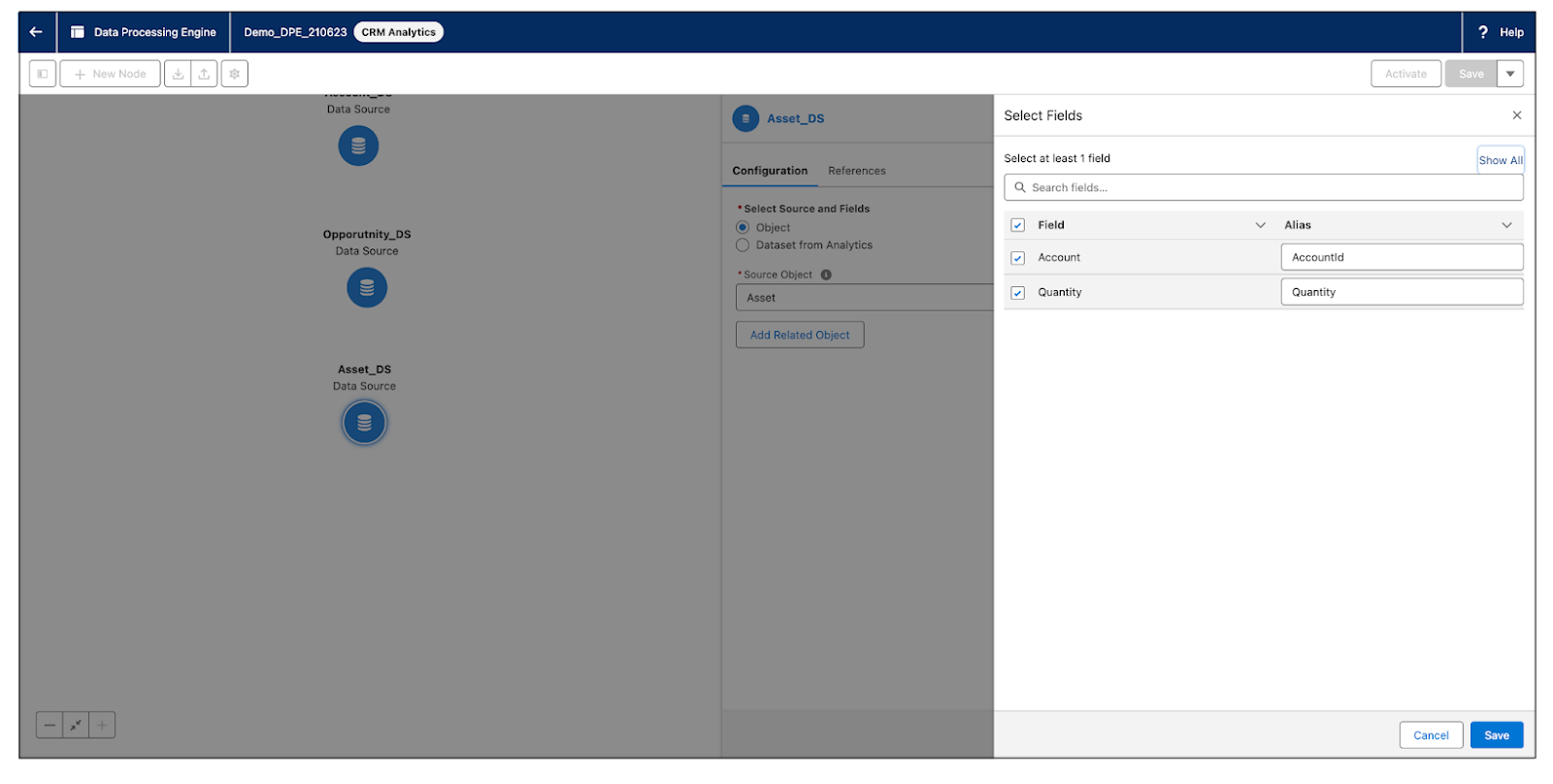Click the Opporutnity_DS node label
The width and height of the screenshot is (1553, 784).
click(367, 234)
